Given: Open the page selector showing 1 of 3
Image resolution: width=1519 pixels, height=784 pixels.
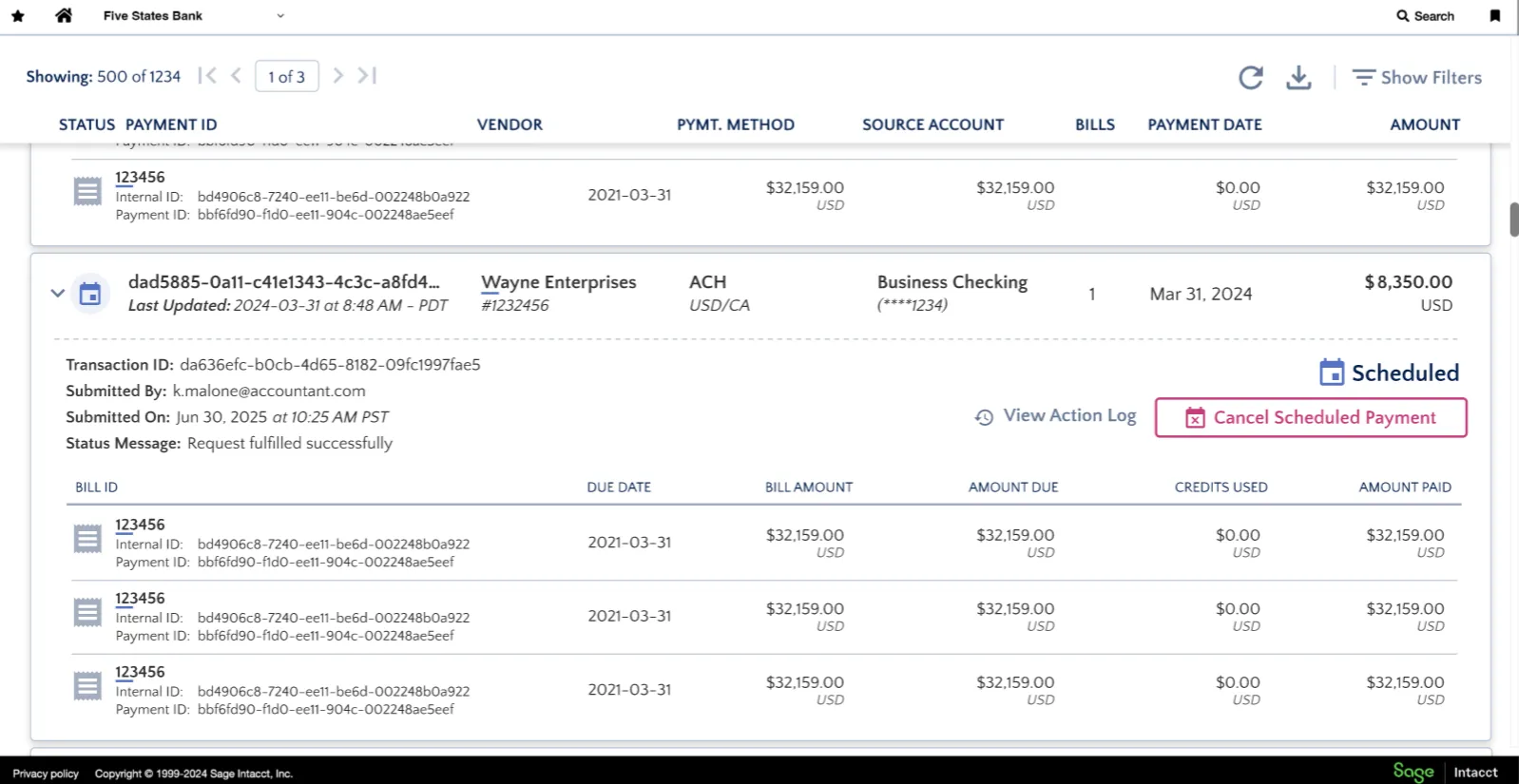Looking at the screenshot, I should (x=287, y=77).
